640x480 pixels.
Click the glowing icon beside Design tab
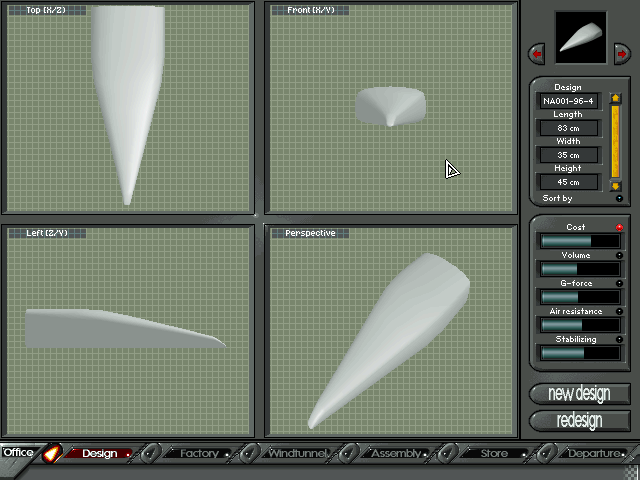click(x=52, y=453)
